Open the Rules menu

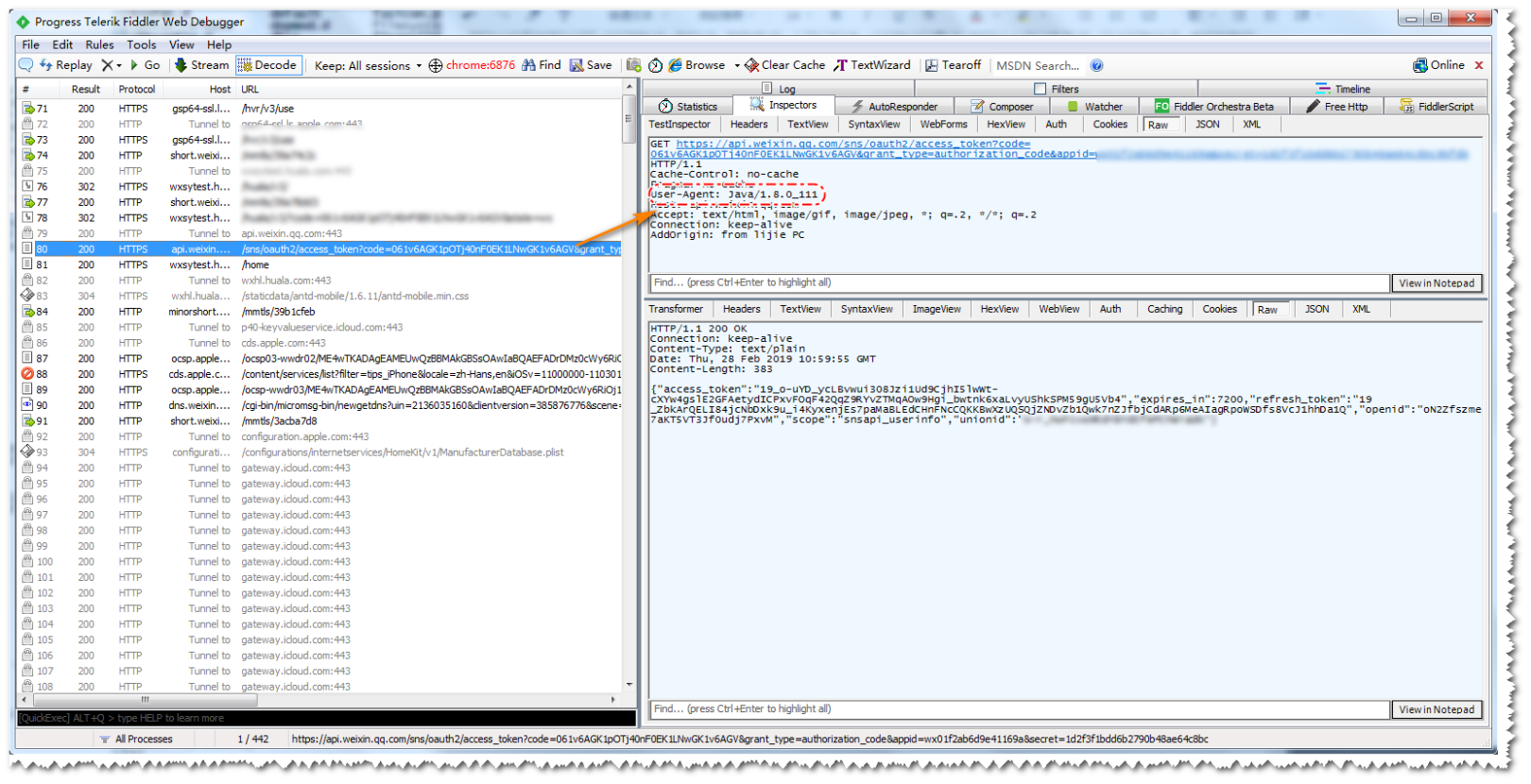99,44
